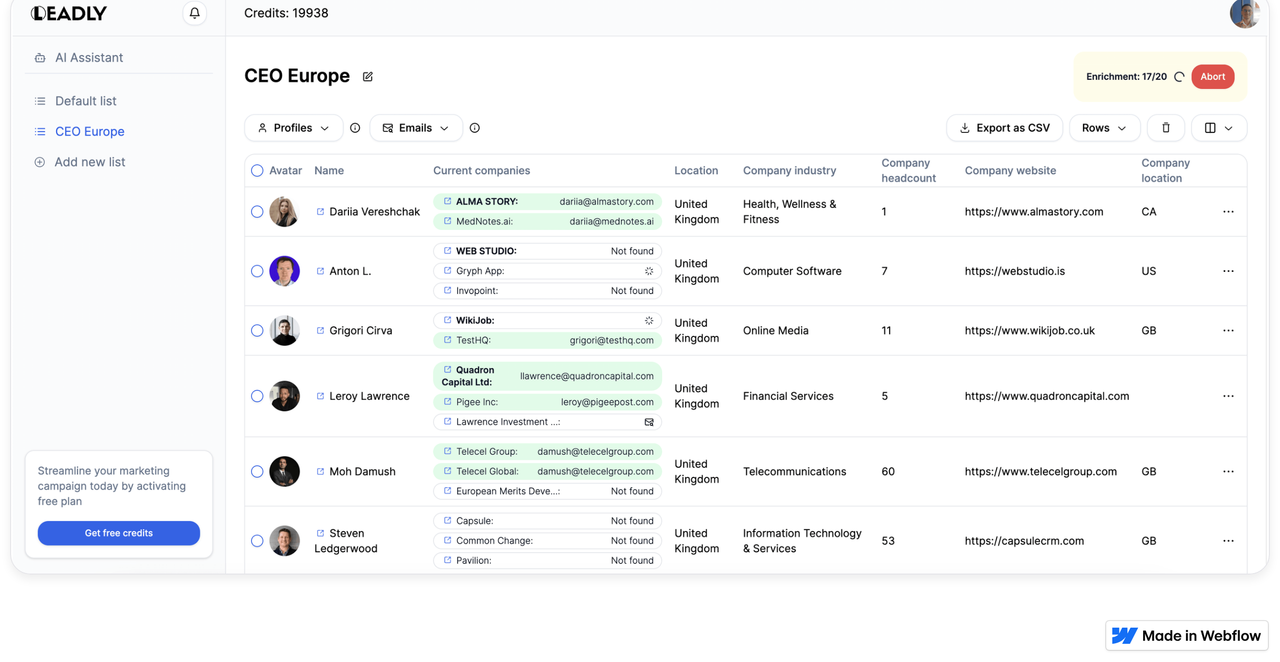Open the wikijob.co.uk website link
Screen dimensions: 1280x662
(1030, 330)
